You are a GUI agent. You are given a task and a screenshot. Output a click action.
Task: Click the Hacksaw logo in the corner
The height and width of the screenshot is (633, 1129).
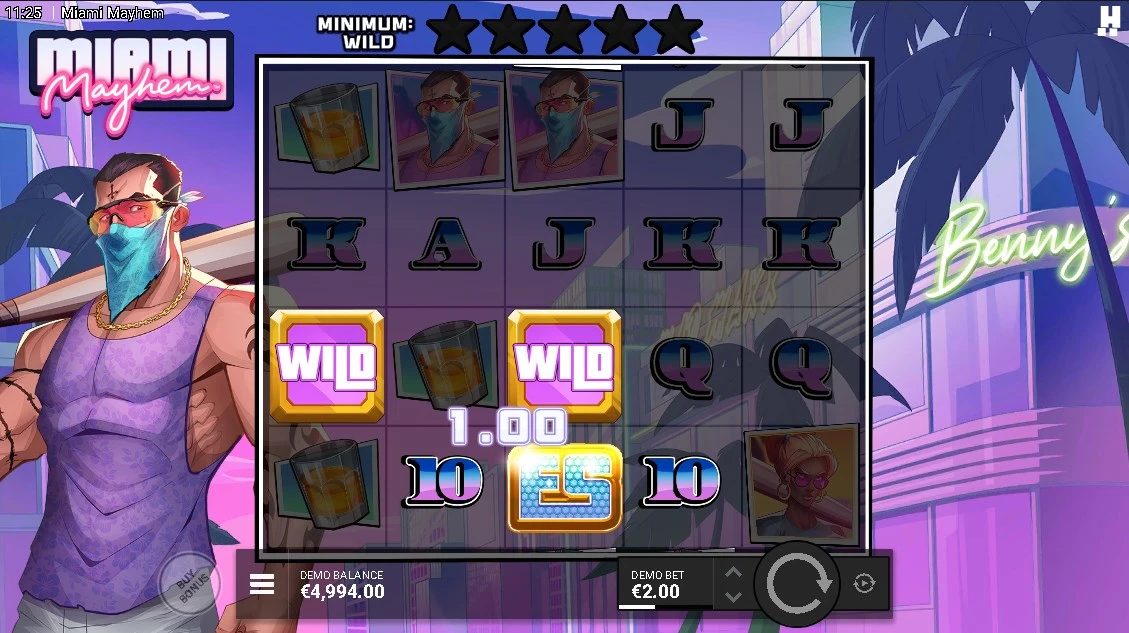pos(1110,20)
